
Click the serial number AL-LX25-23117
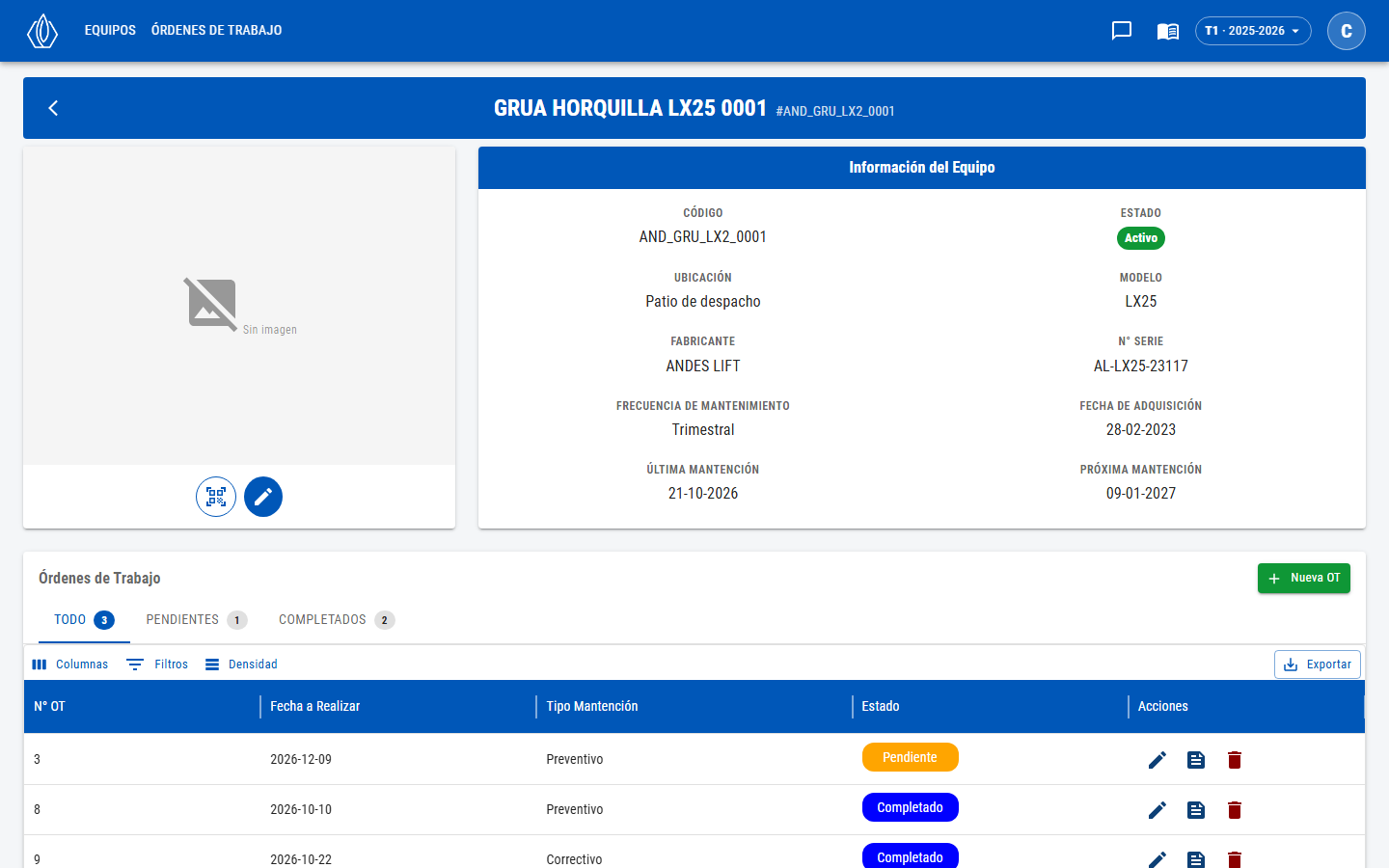pos(1141,366)
